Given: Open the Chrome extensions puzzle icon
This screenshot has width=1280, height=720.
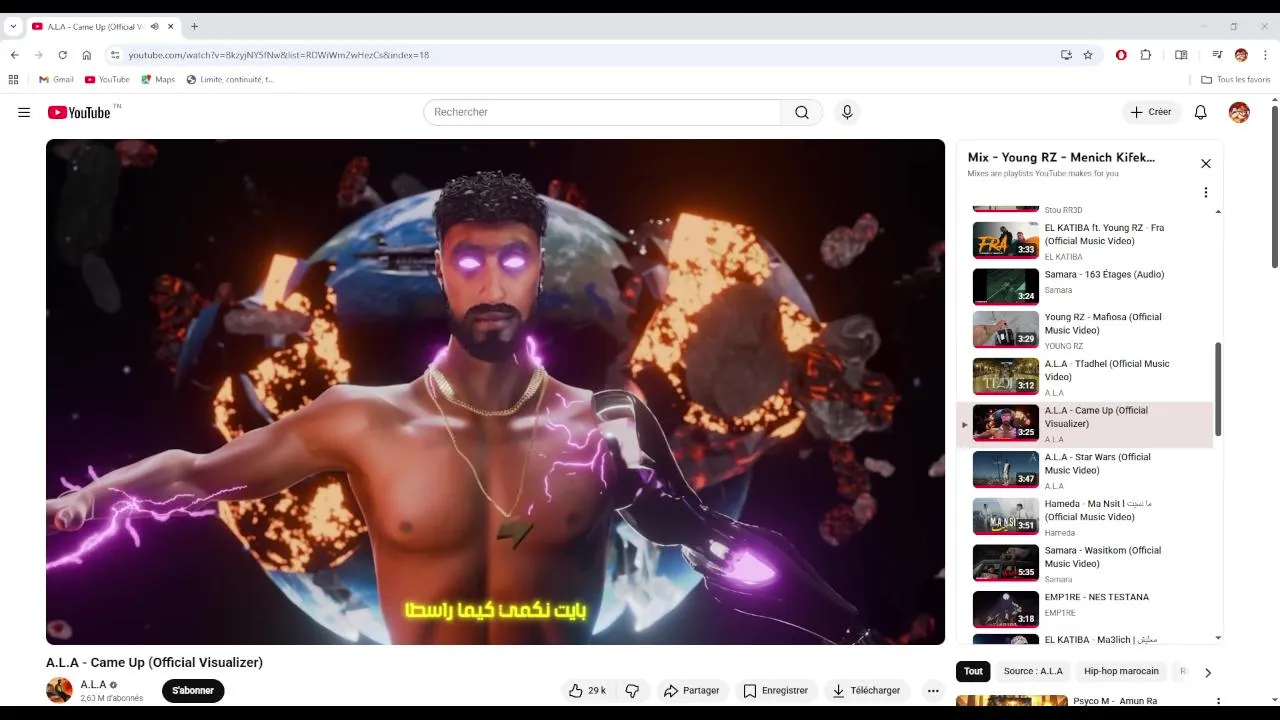Looking at the screenshot, I should [x=1146, y=55].
